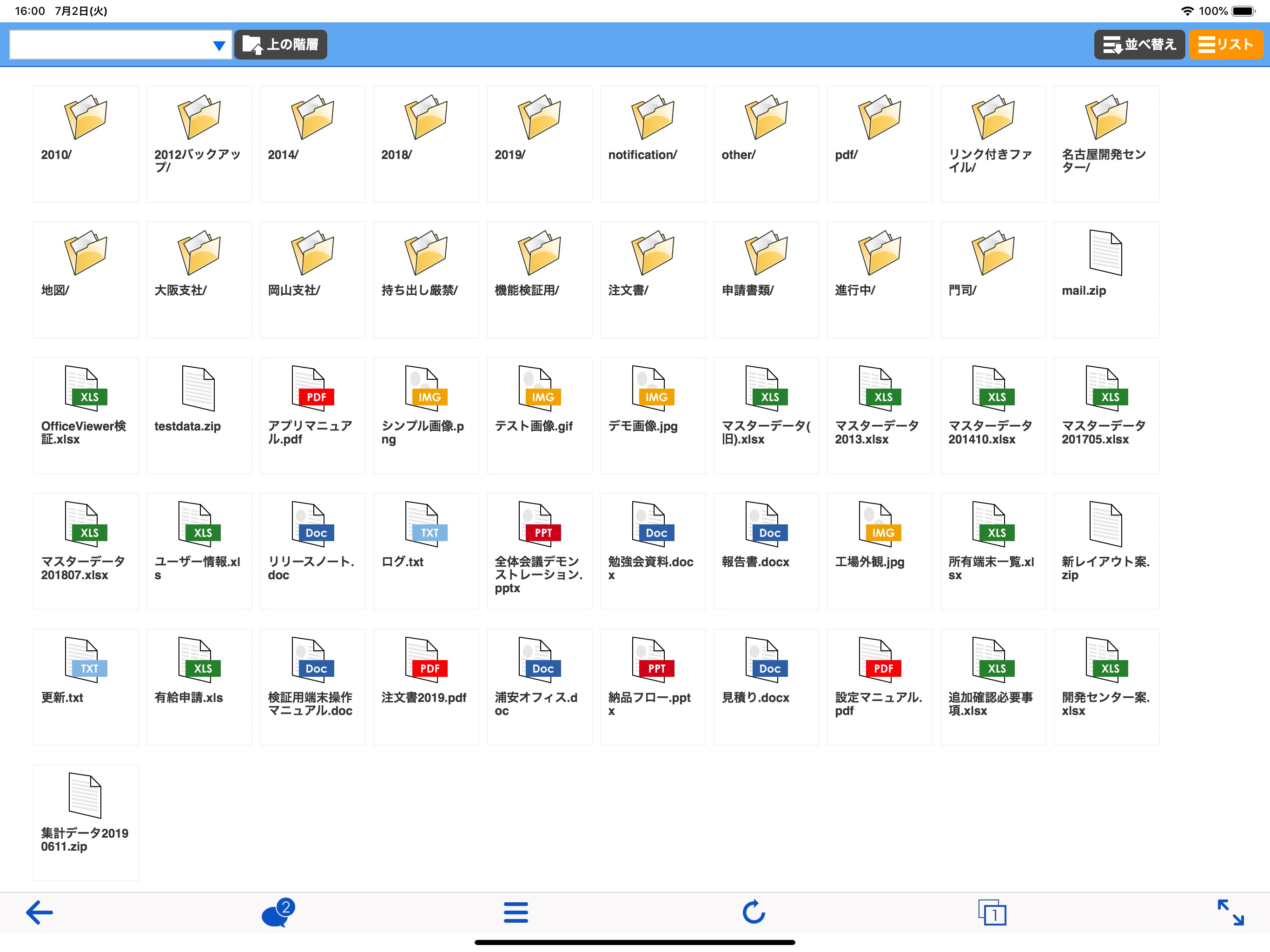1270x952 pixels.
Task: Open the 申請書類/ folder
Action: point(766,280)
